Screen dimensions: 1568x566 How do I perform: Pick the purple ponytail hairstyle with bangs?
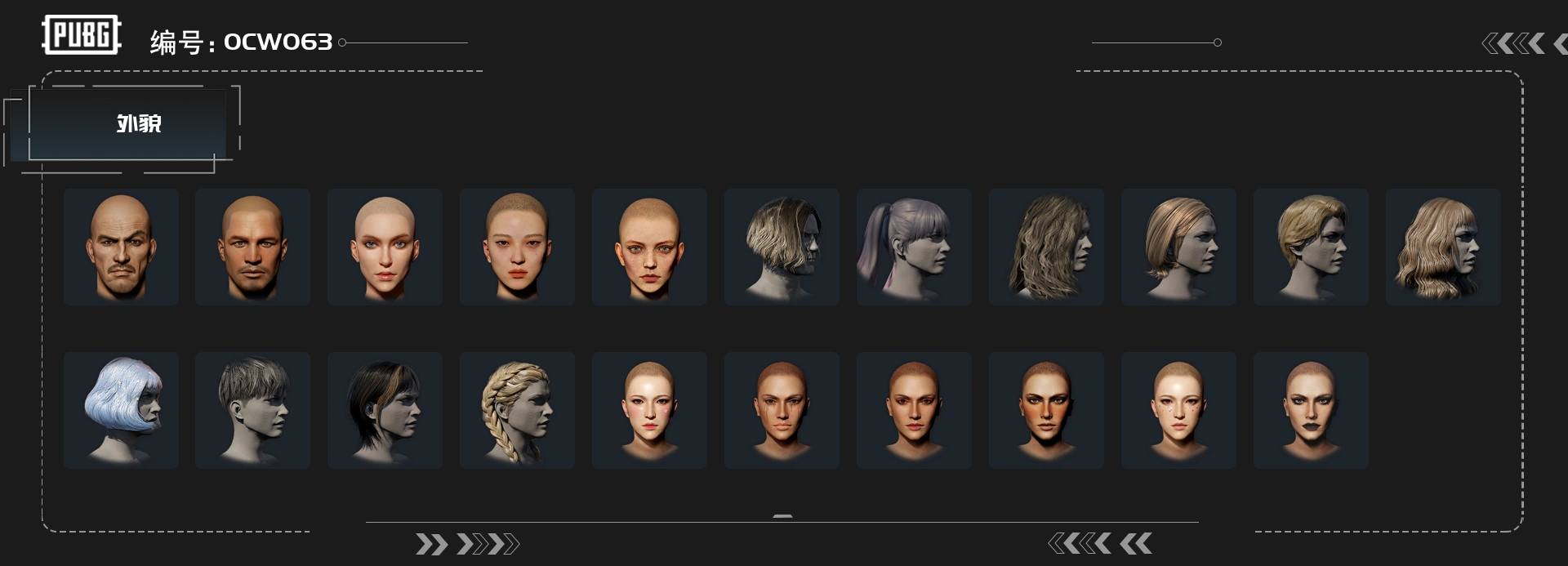point(914,247)
